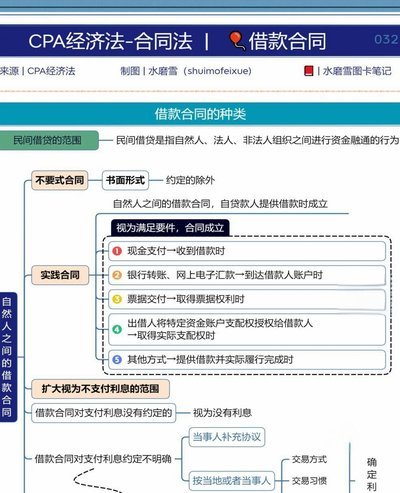Viewport: 400px width, 493px height.
Task: Click the 借款合同 title text
Action: coord(287,41)
